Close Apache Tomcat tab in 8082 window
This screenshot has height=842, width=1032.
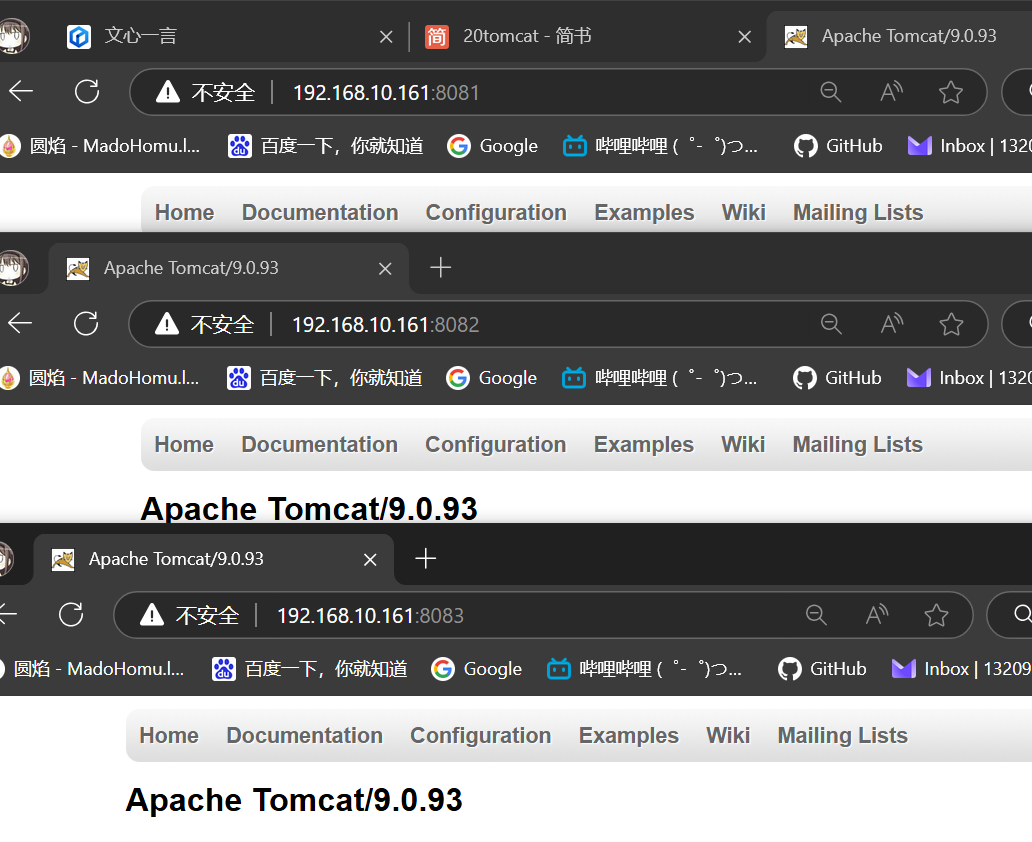click(x=385, y=269)
